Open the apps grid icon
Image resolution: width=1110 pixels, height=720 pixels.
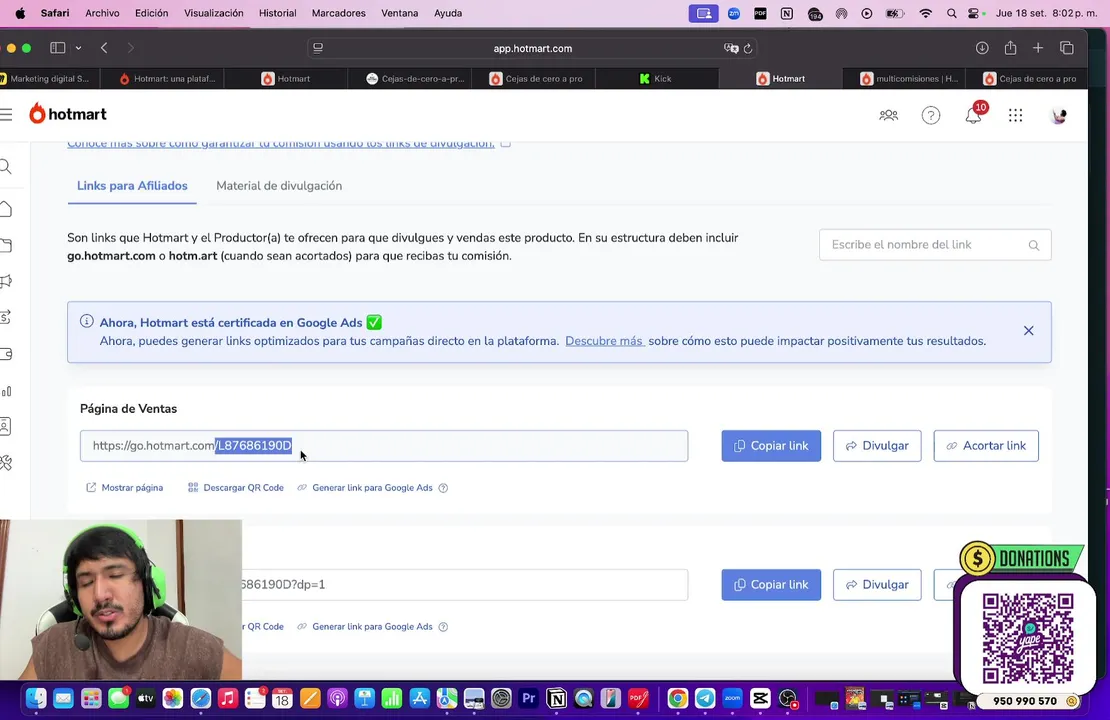1016,115
